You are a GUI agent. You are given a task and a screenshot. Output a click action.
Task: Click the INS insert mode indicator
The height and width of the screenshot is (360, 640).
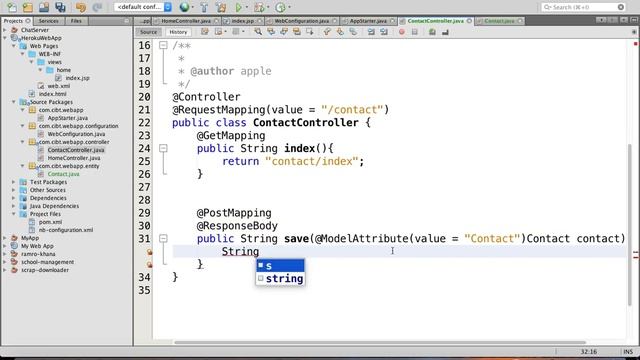pos(628,351)
